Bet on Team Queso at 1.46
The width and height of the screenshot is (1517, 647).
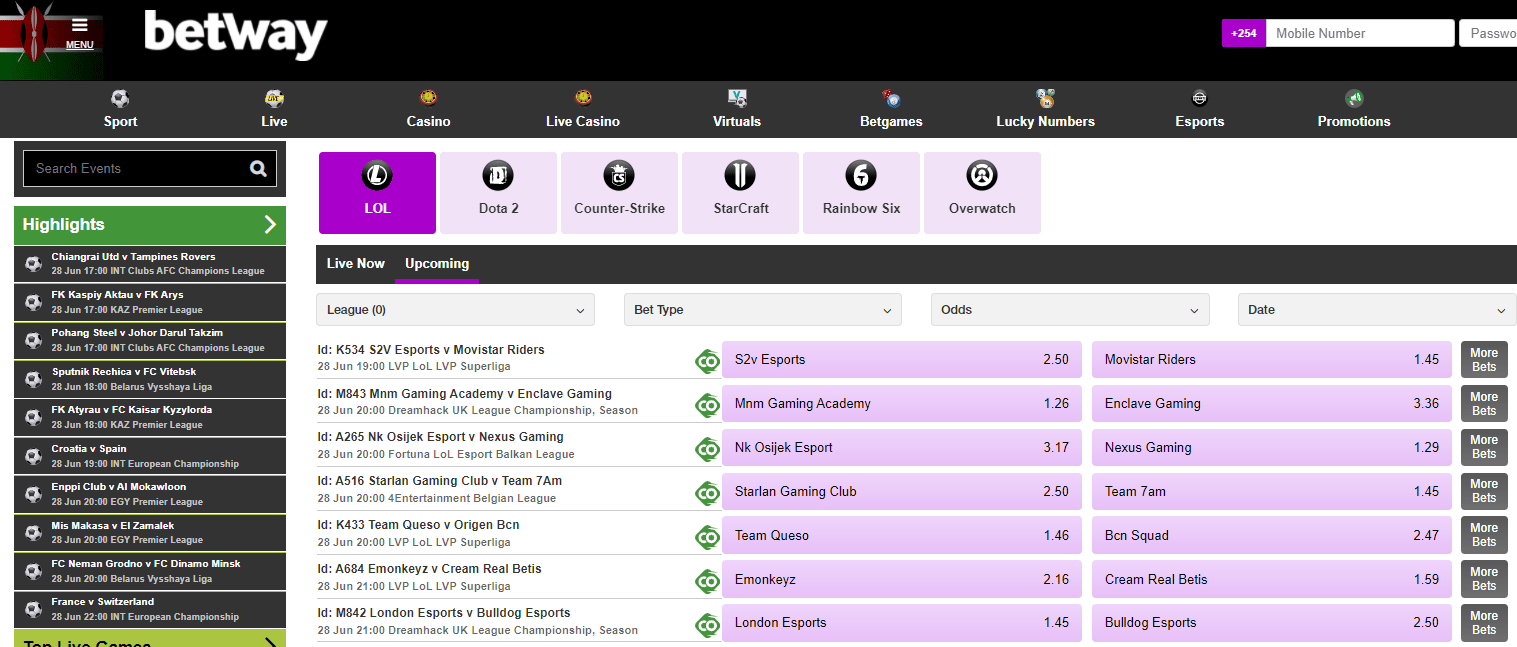pyautogui.click(x=902, y=536)
